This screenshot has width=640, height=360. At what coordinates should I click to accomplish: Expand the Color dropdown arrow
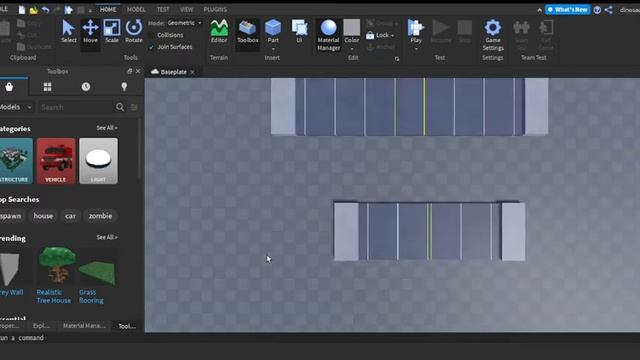point(352,49)
